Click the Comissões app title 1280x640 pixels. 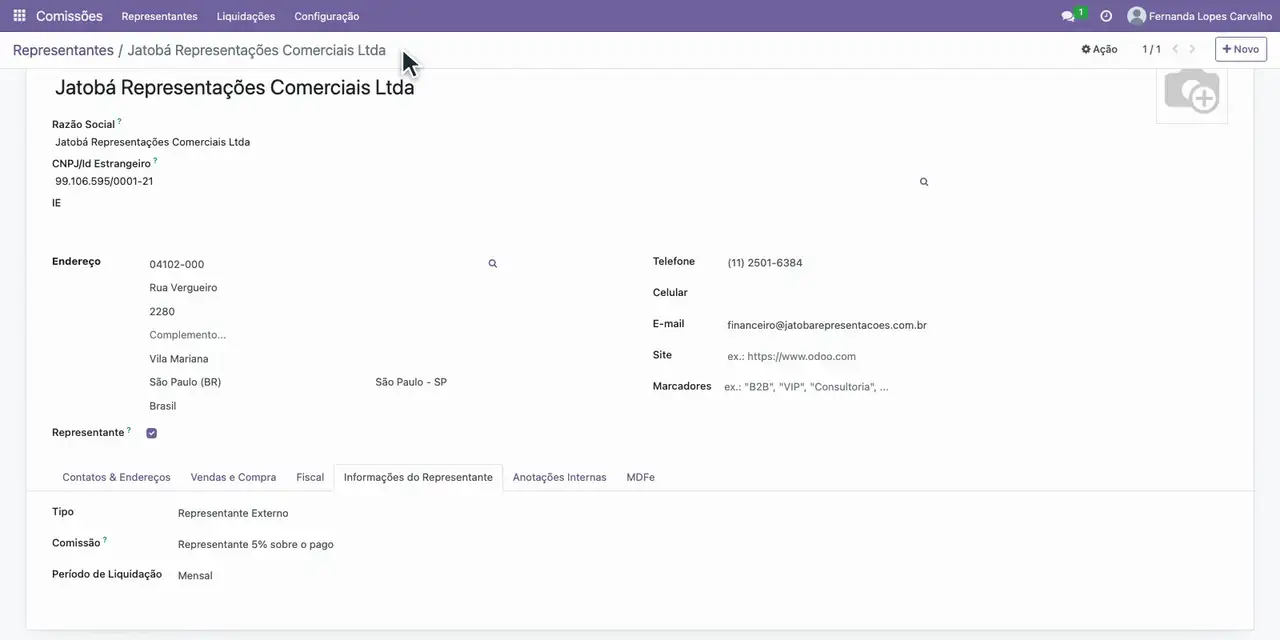pos(69,16)
